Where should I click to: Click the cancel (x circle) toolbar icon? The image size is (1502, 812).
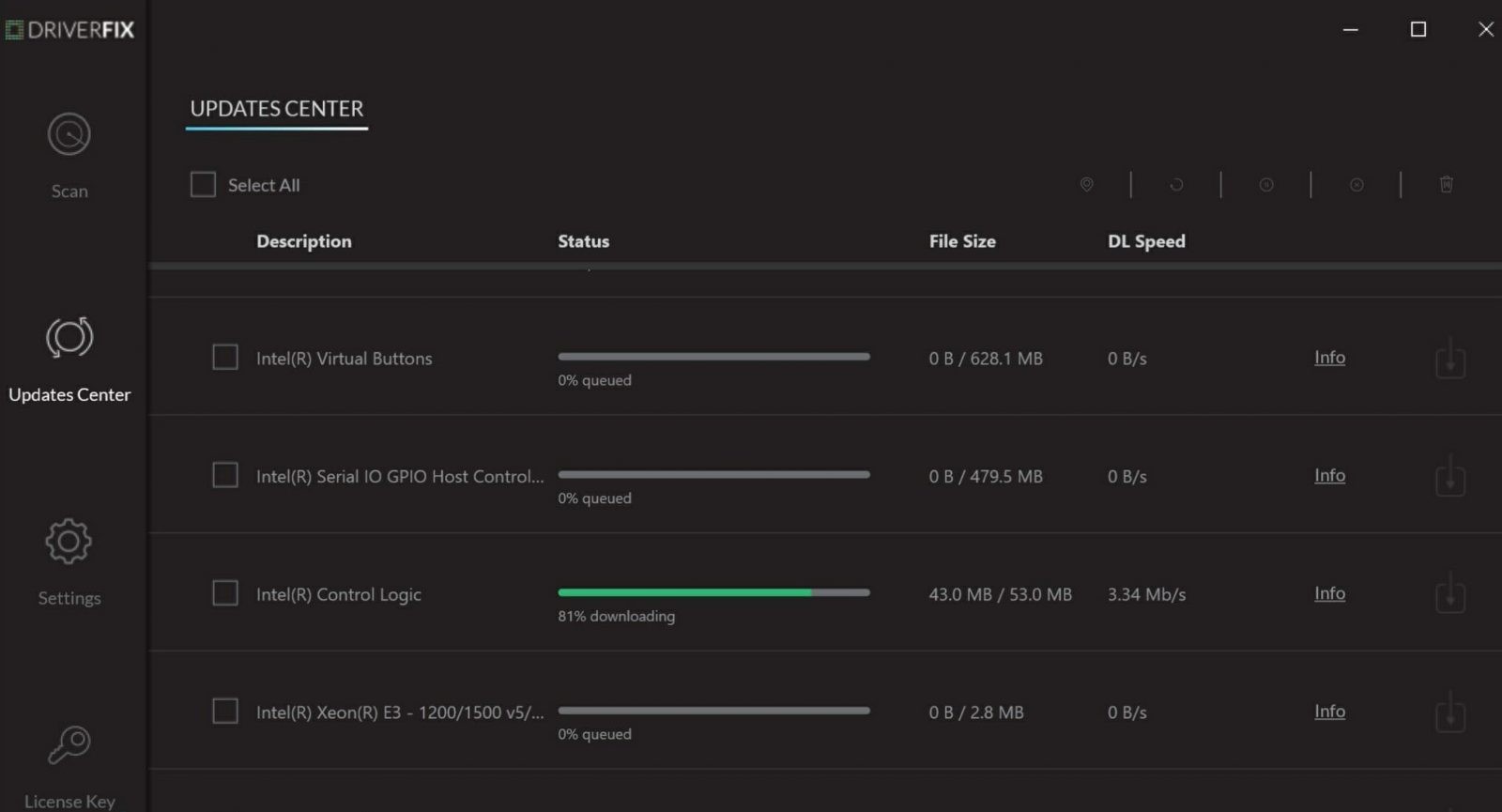1356,185
